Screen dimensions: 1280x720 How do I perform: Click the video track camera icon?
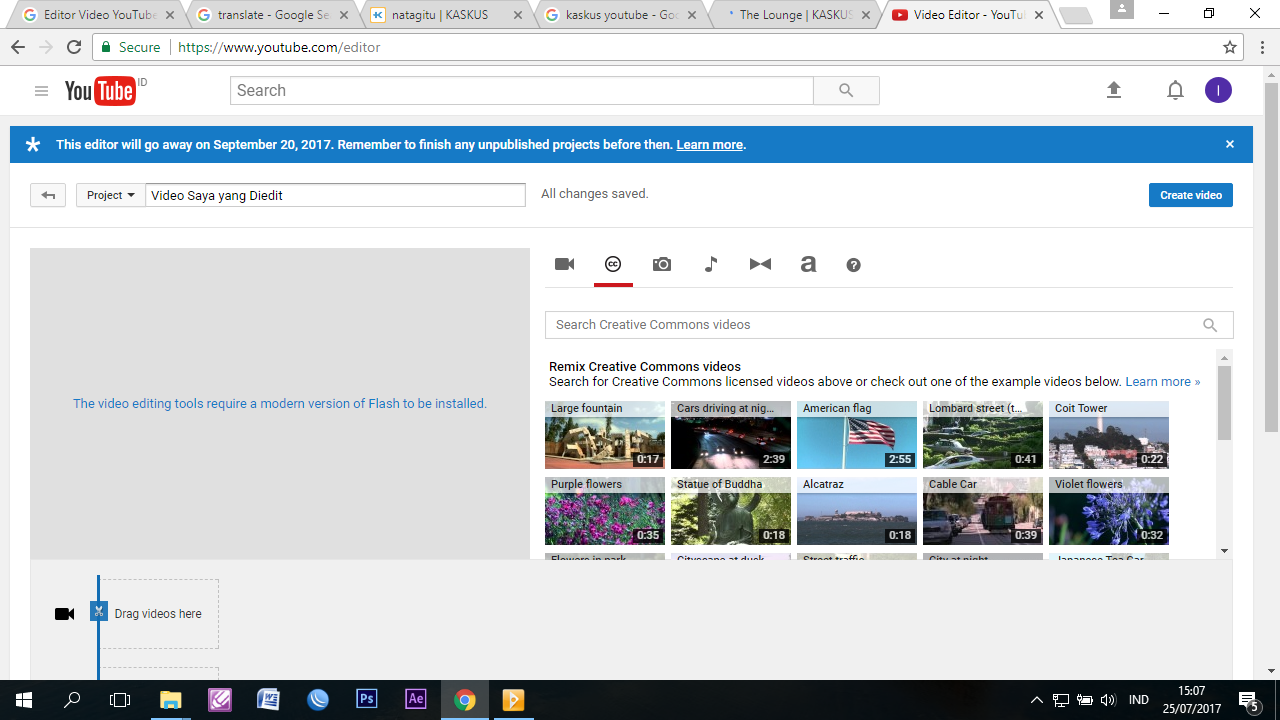tap(65, 614)
